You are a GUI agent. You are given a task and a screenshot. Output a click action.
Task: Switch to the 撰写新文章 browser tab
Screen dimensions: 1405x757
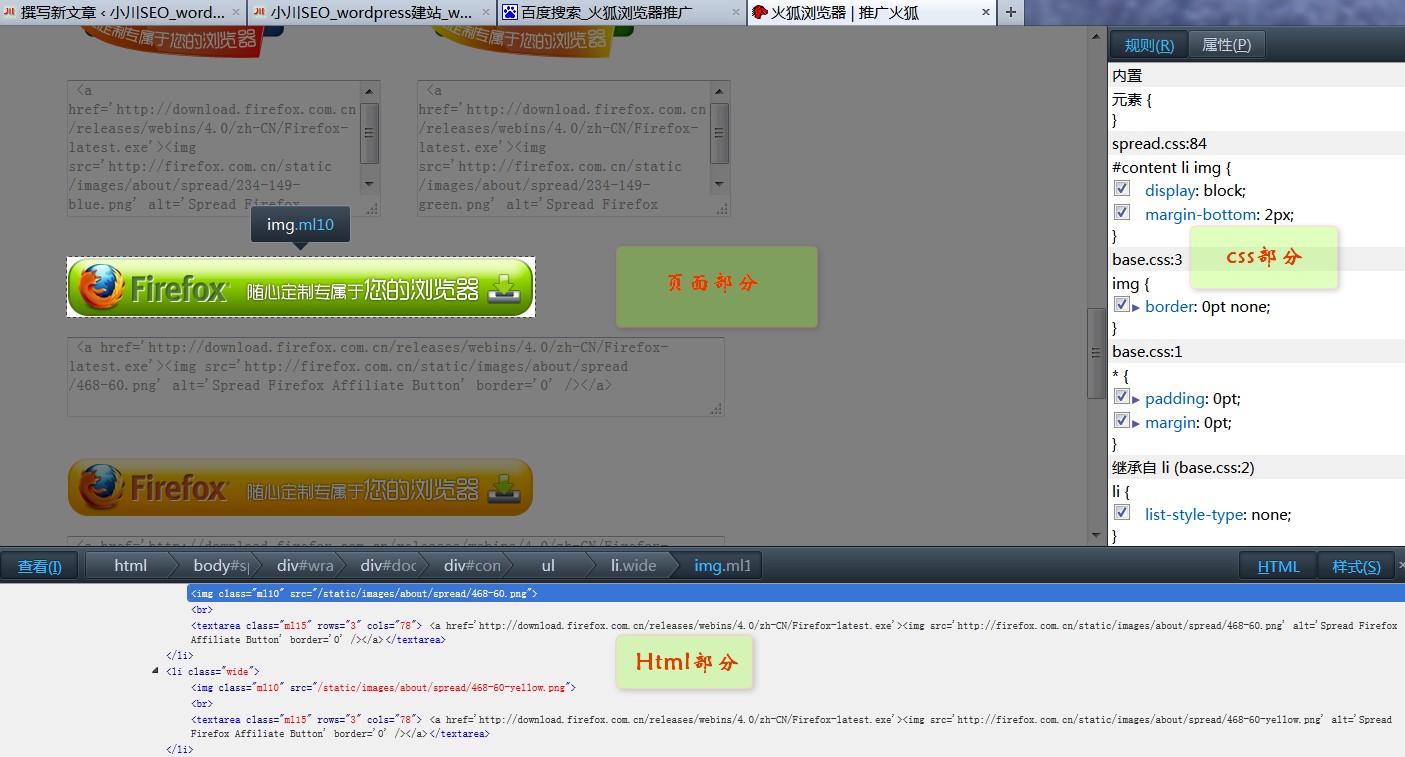124,13
